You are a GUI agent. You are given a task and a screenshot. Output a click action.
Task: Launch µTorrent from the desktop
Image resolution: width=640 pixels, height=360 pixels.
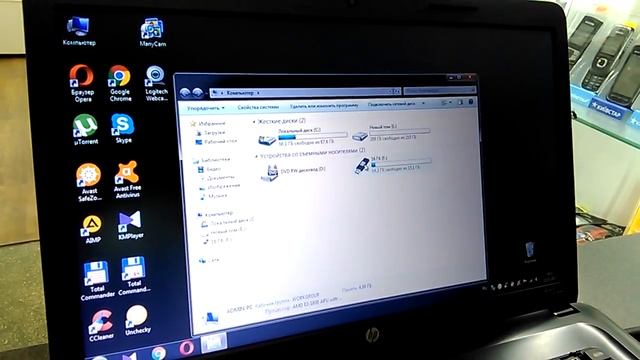tap(86, 130)
